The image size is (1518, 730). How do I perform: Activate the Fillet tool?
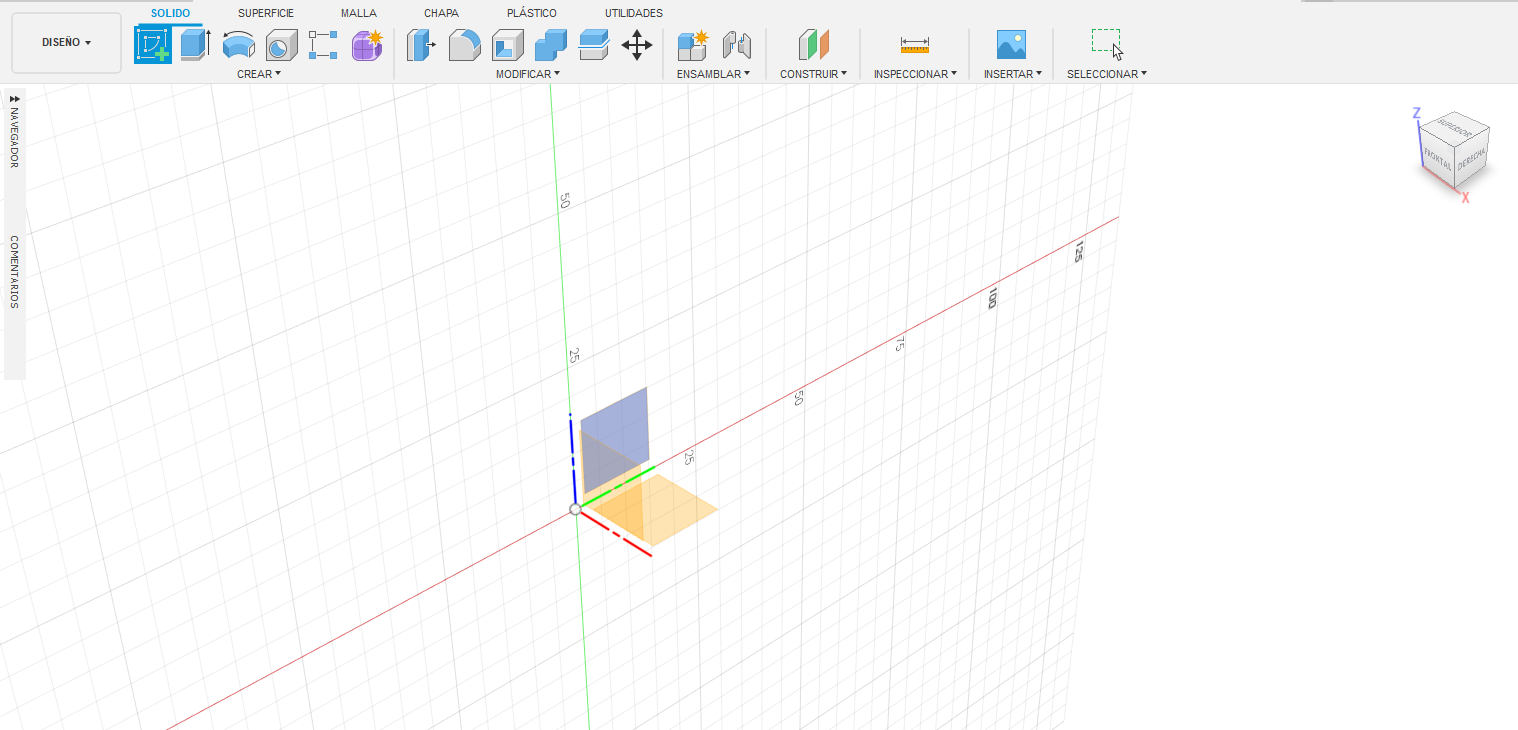464,45
